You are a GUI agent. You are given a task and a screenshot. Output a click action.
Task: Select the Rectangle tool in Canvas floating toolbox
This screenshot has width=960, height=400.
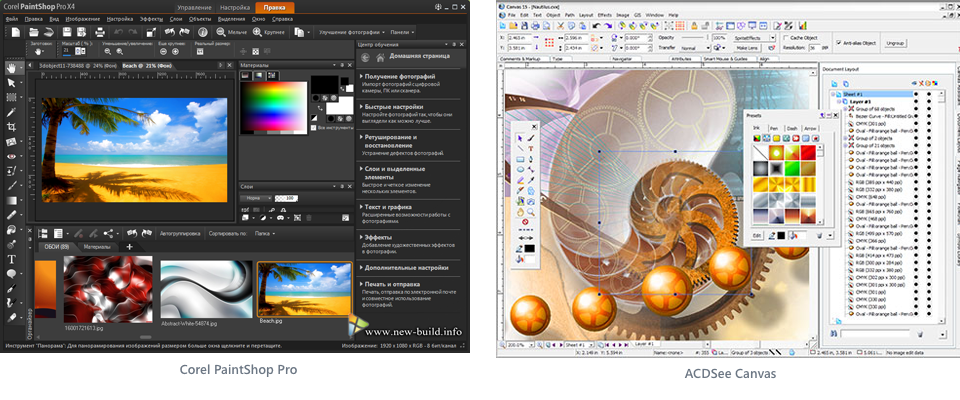pos(520,159)
